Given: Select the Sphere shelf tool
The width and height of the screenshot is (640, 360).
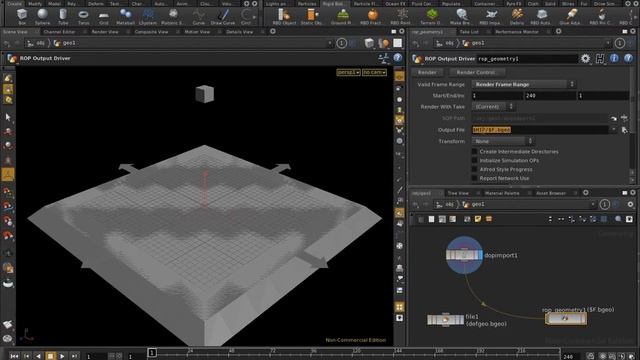Looking at the screenshot, I should (42, 16).
